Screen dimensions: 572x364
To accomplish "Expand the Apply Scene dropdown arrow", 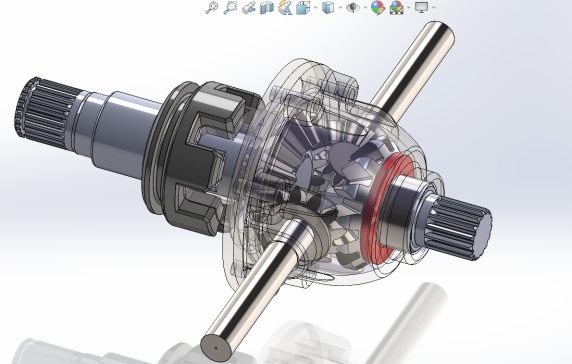I will (409, 8).
